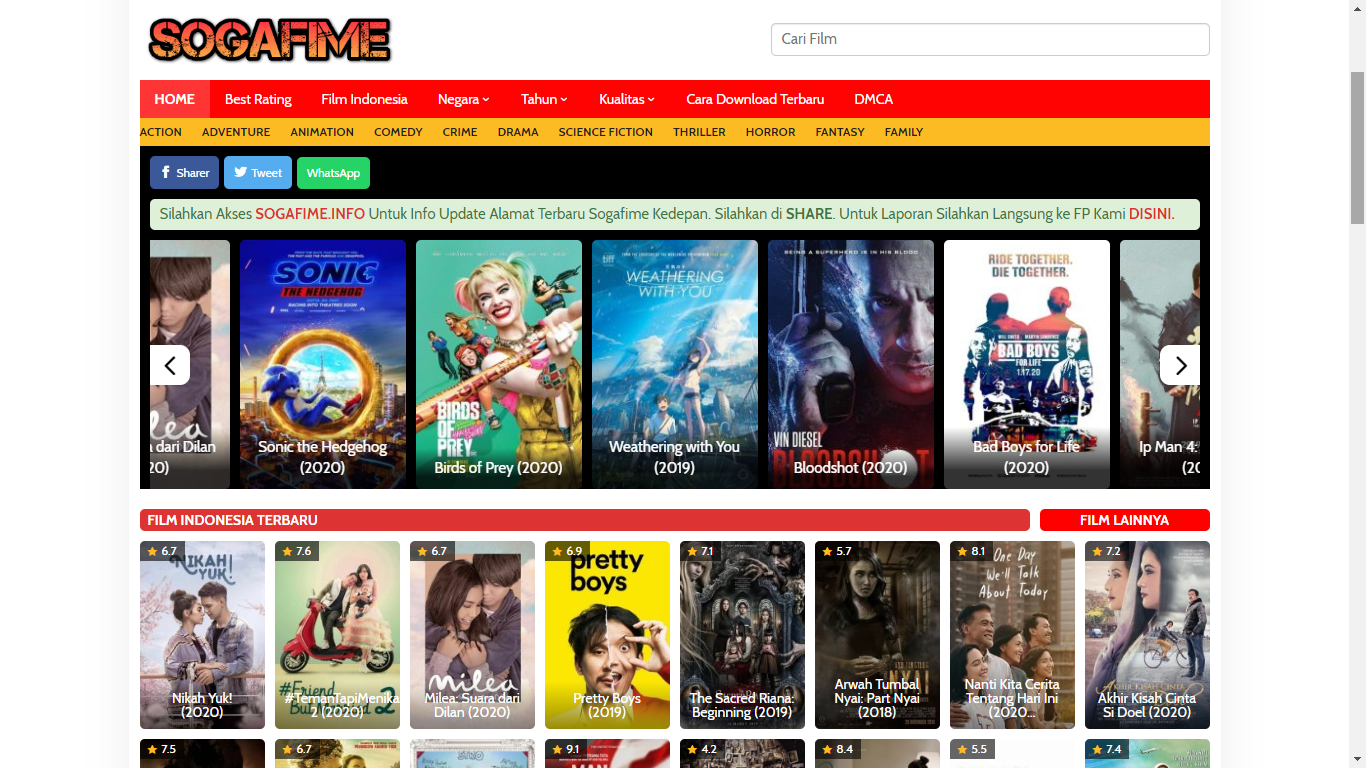Viewport: 1366px width, 768px height.
Task: Click the page's vertical scrollbar
Action: (1357, 148)
